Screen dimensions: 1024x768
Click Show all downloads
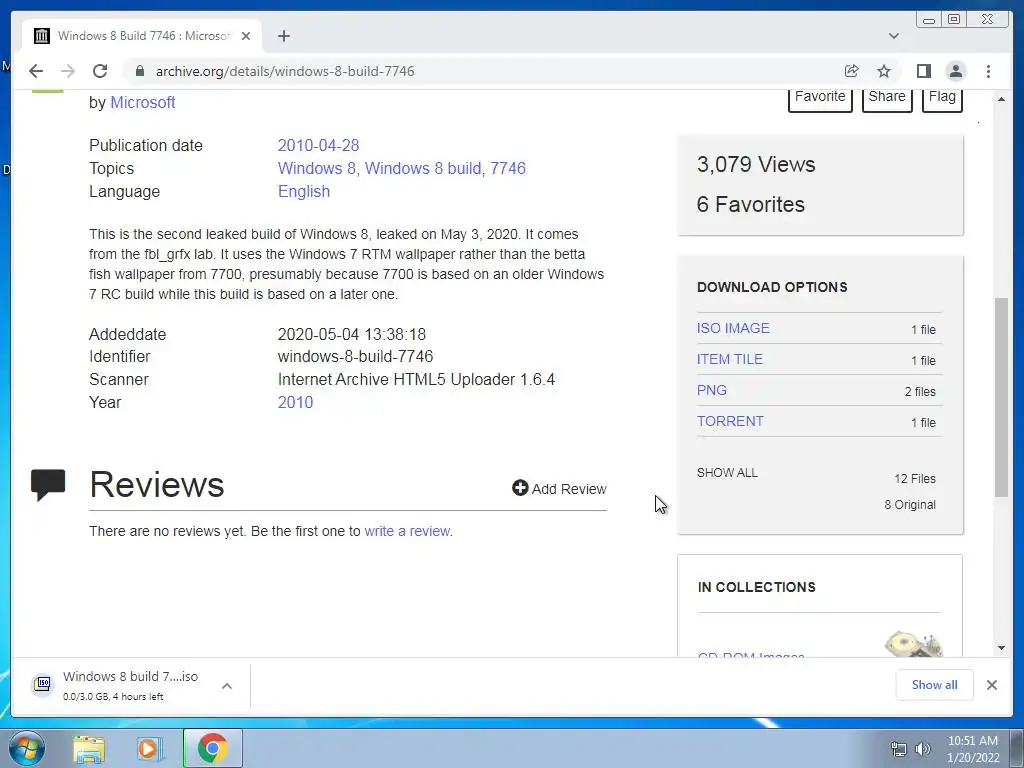934,684
